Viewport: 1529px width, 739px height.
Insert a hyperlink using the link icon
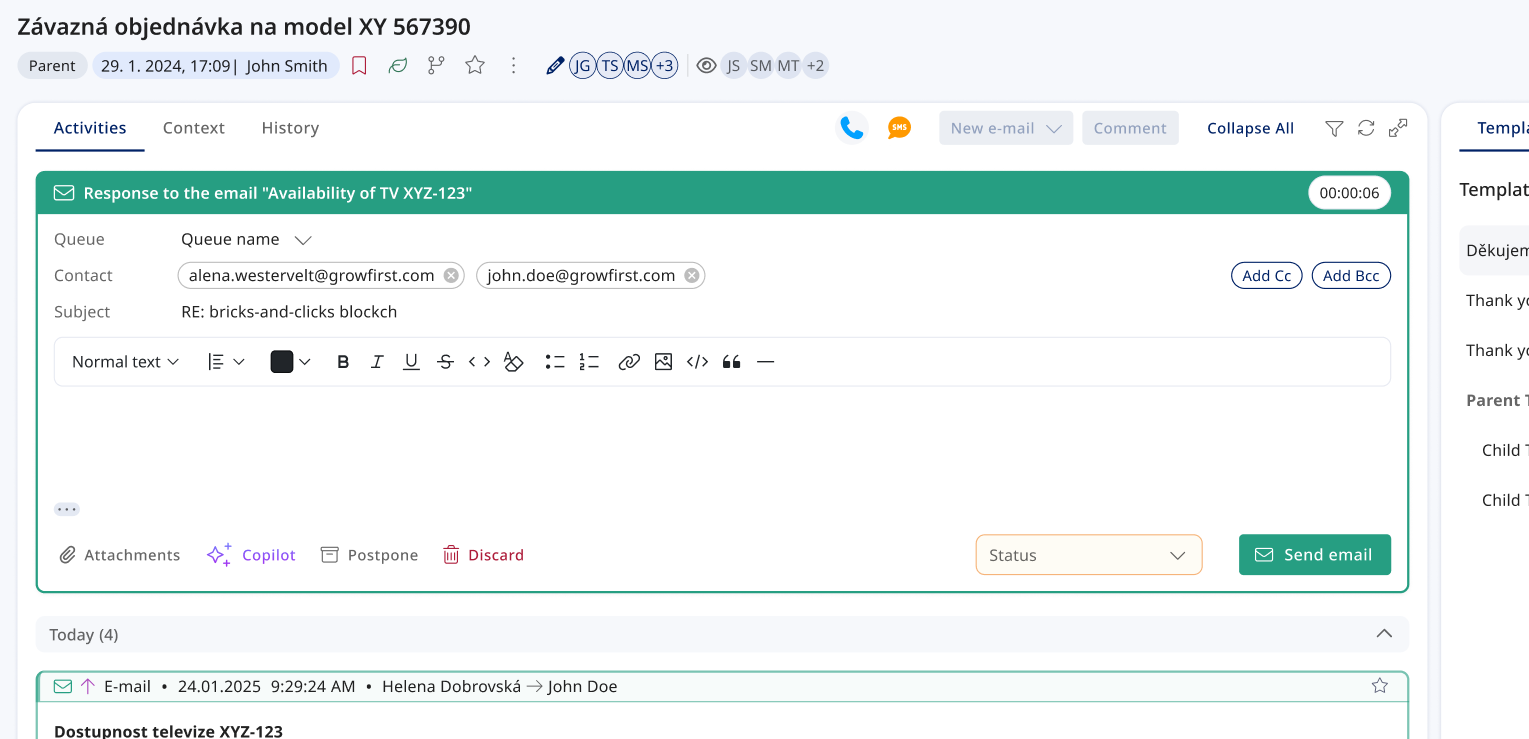tap(629, 361)
